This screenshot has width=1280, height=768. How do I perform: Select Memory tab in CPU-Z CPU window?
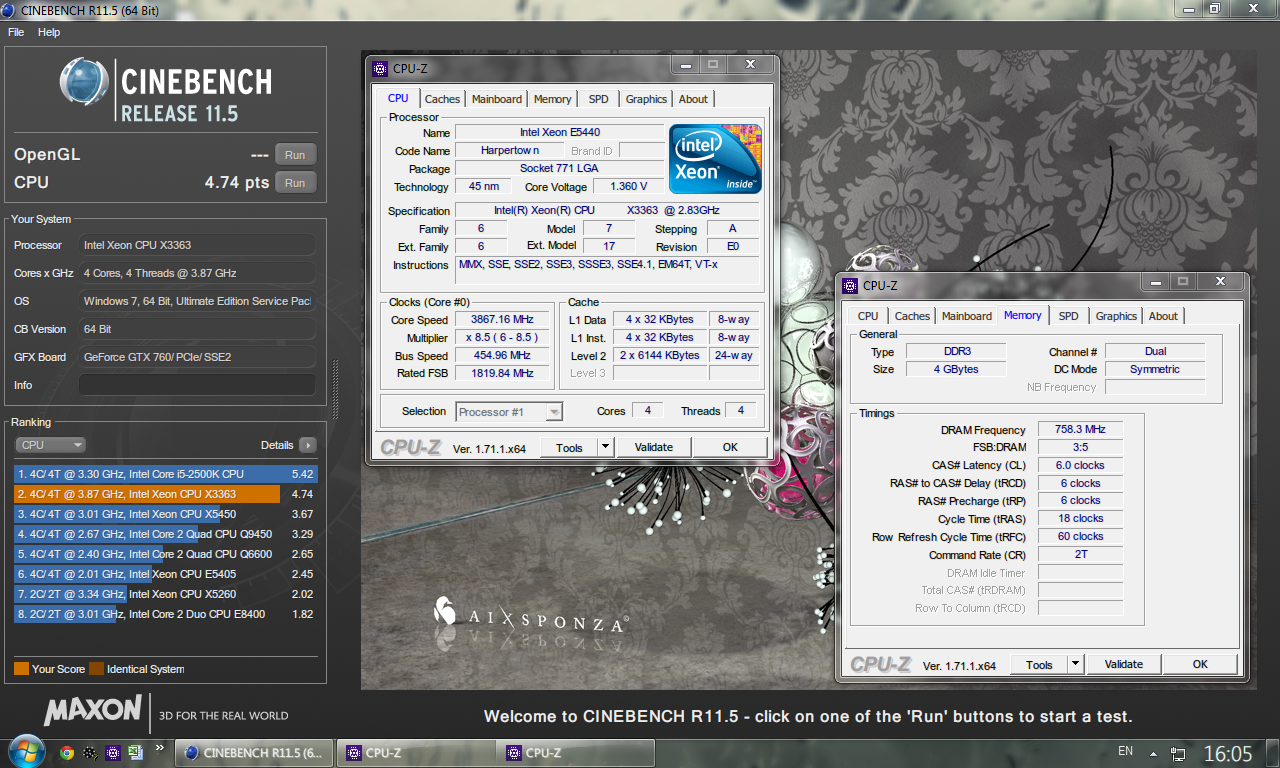tap(552, 99)
